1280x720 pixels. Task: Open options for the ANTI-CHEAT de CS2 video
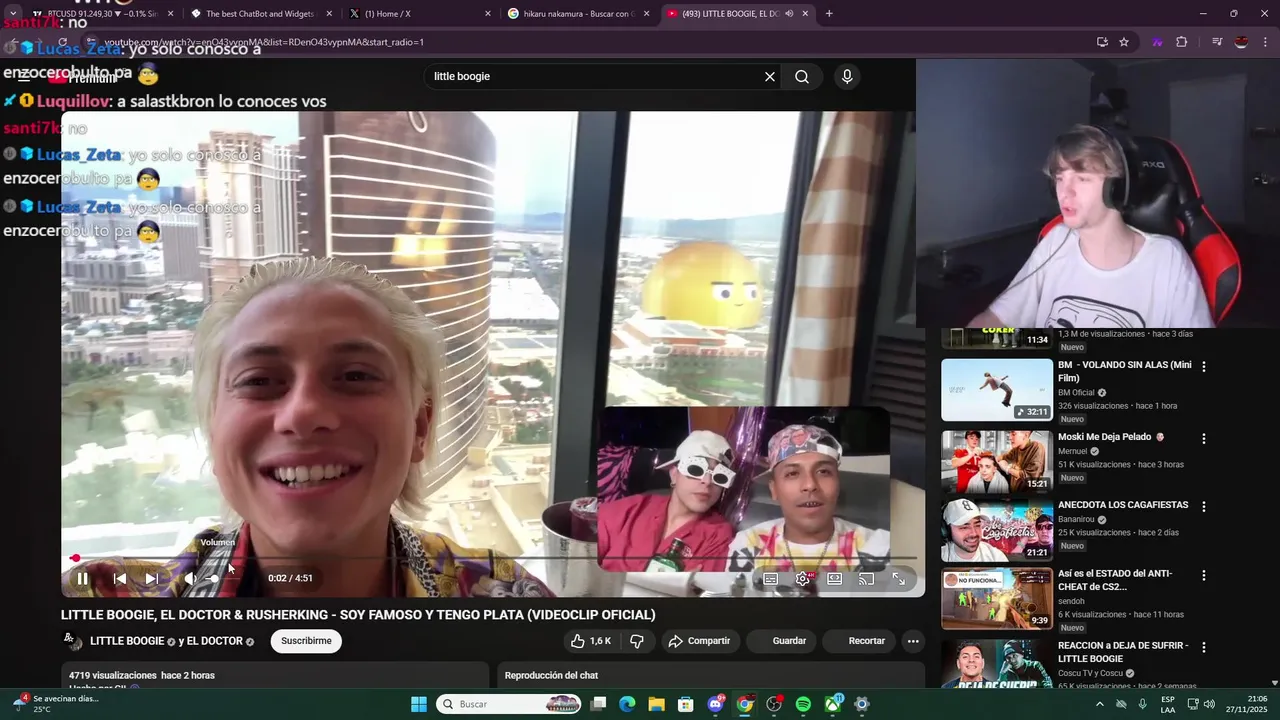coord(1204,576)
